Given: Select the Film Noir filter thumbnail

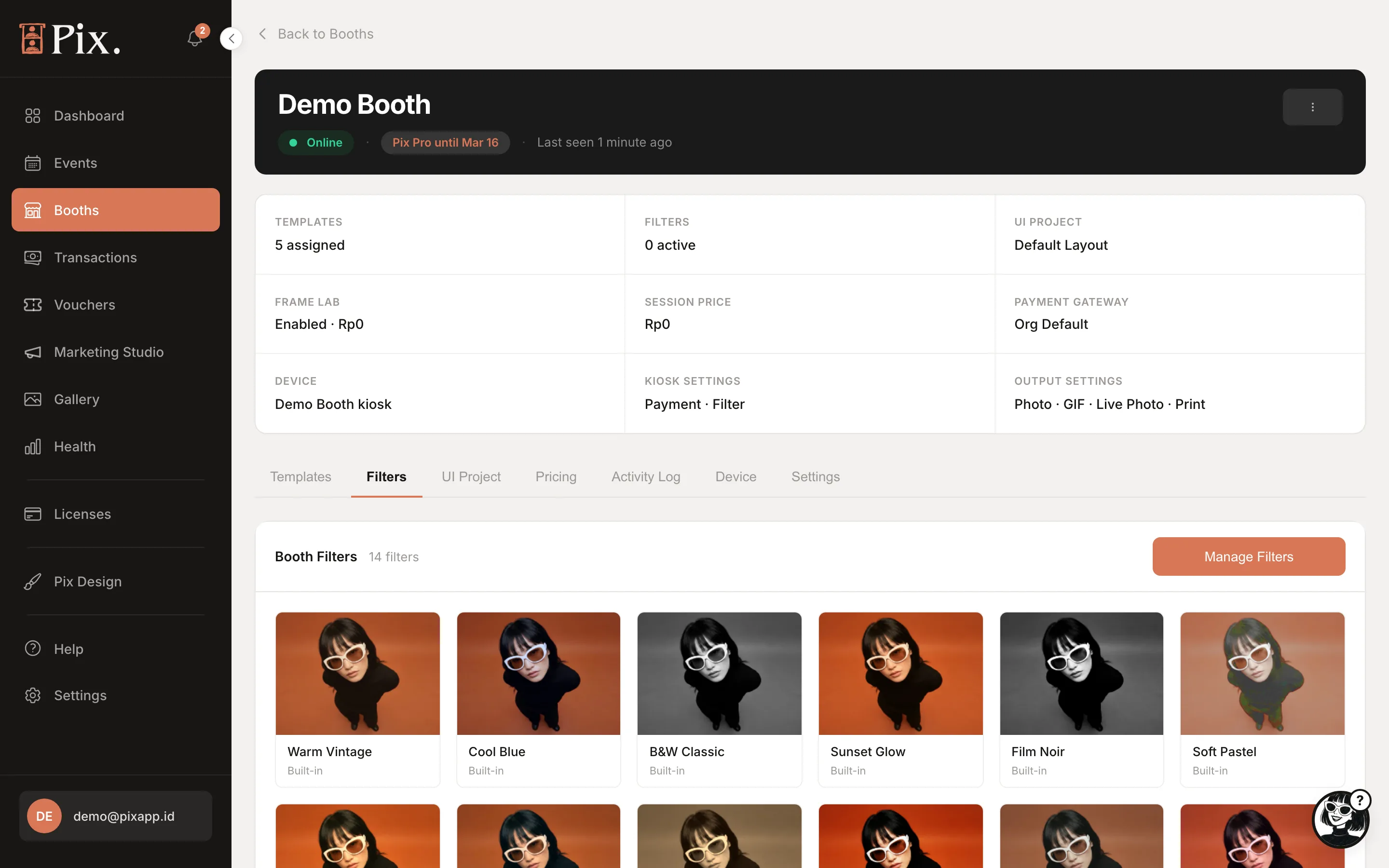Looking at the screenshot, I should click(1081, 673).
